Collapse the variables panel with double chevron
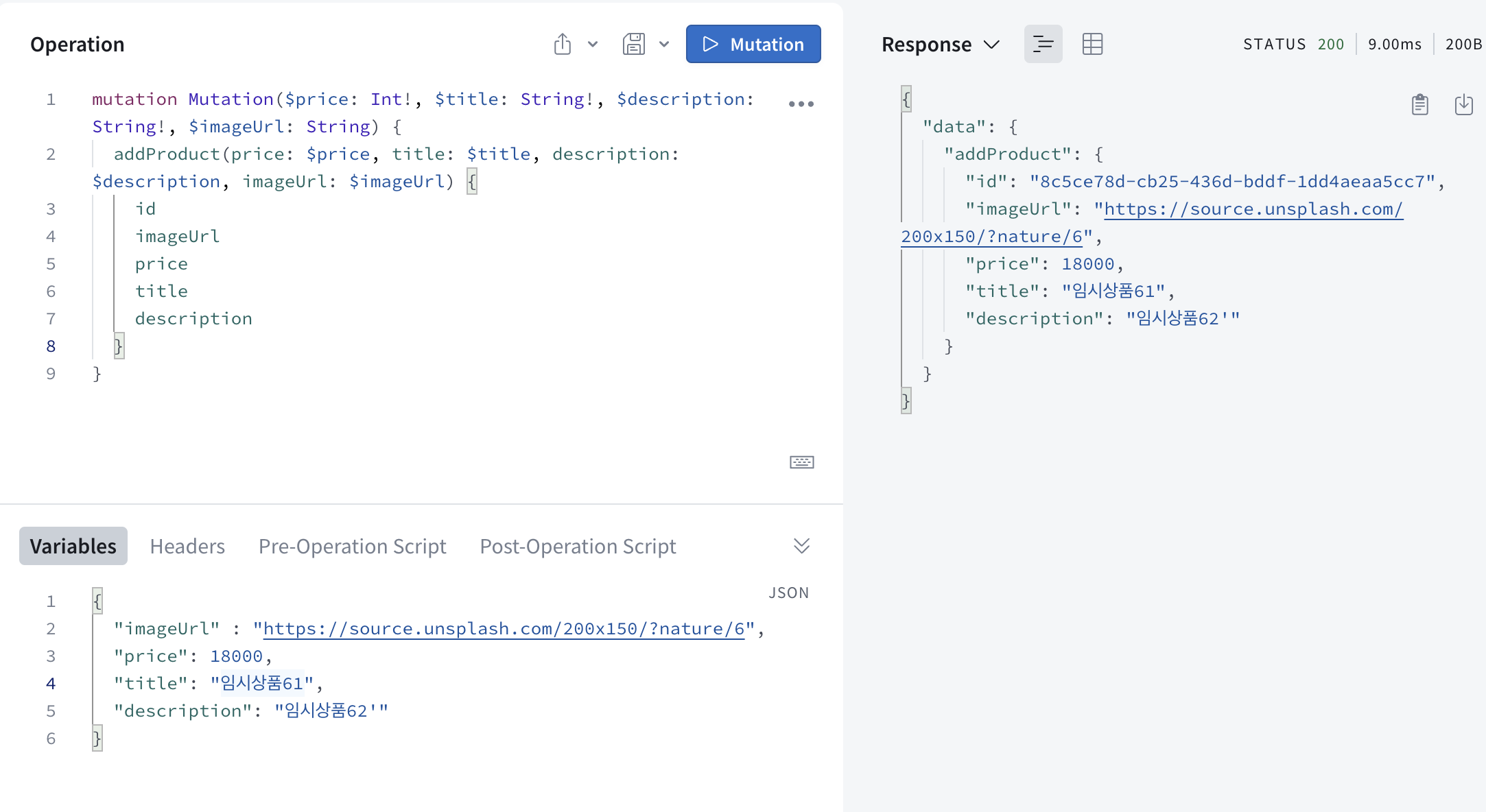This screenshot has width=1486, height=812. (801, 546)
